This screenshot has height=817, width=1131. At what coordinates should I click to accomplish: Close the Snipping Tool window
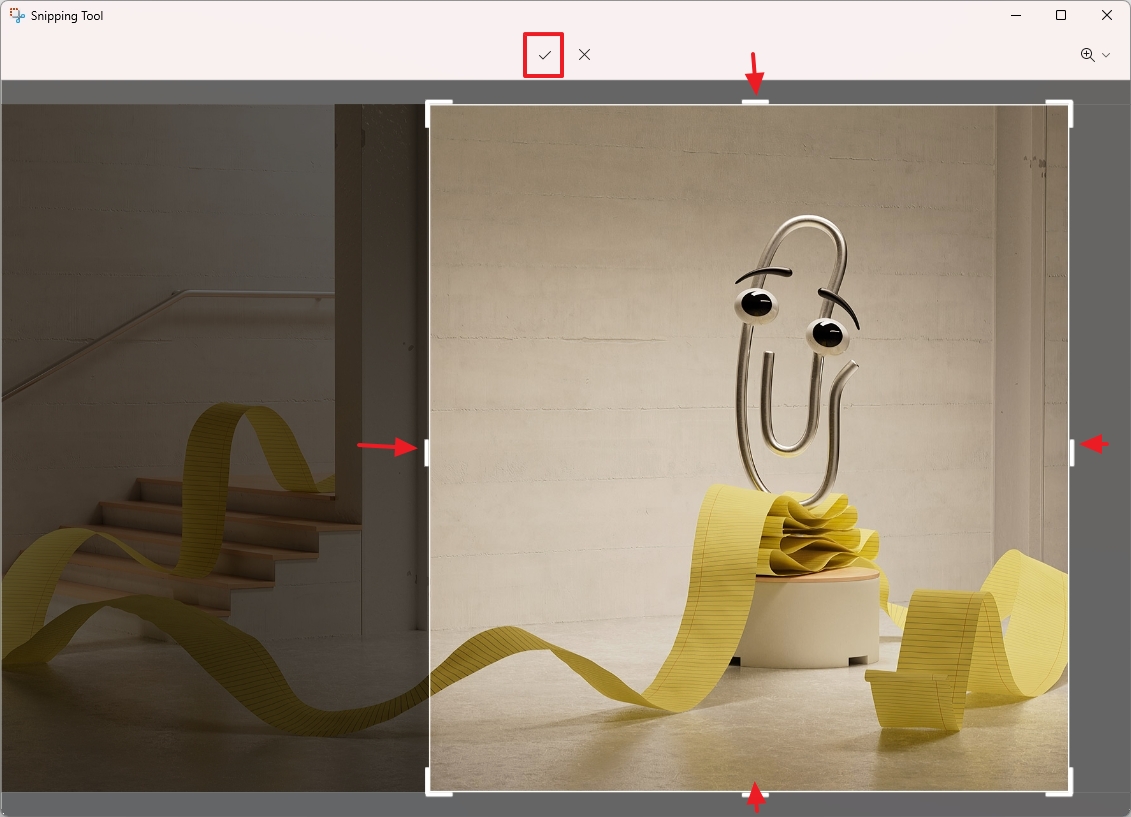tap(1106, 15)
